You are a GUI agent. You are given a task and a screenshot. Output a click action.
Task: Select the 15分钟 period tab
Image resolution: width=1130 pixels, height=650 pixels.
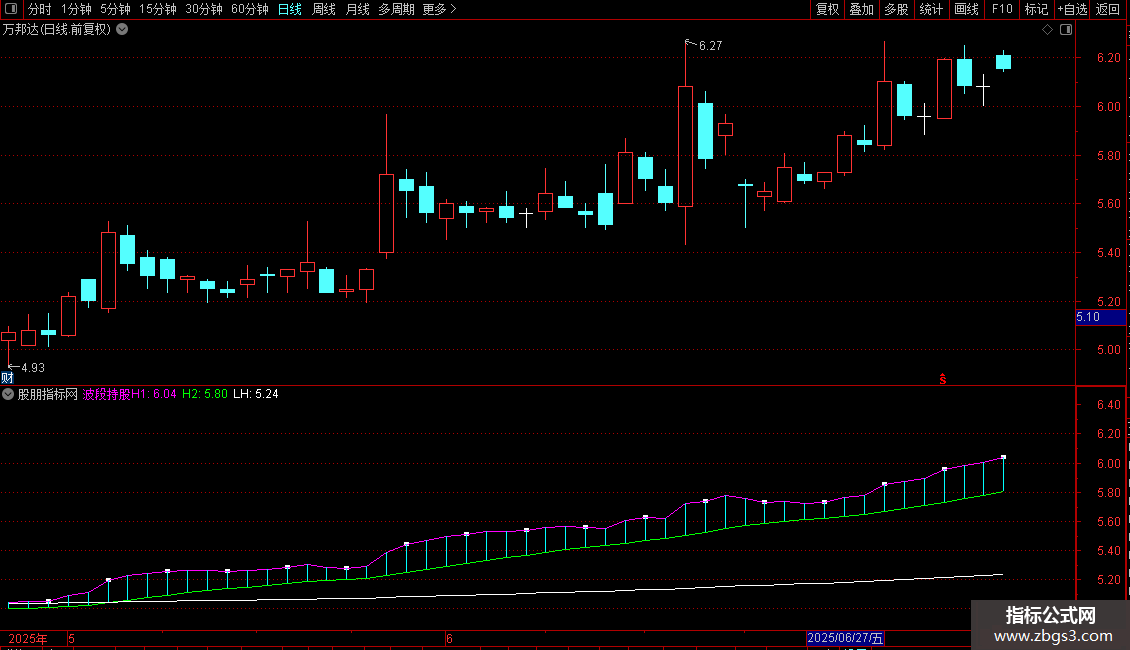[x=158, y=9]
